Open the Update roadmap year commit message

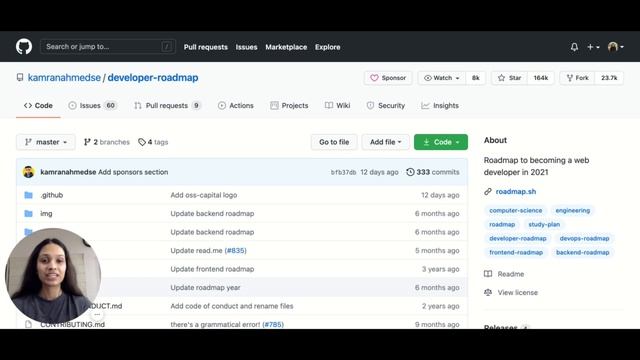205,287
